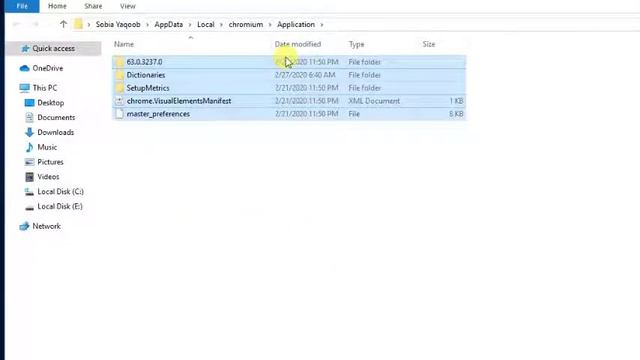Screen dimensions: 640x360
Task: Open Desktop in the navigation pane
Action: [51, 103]
